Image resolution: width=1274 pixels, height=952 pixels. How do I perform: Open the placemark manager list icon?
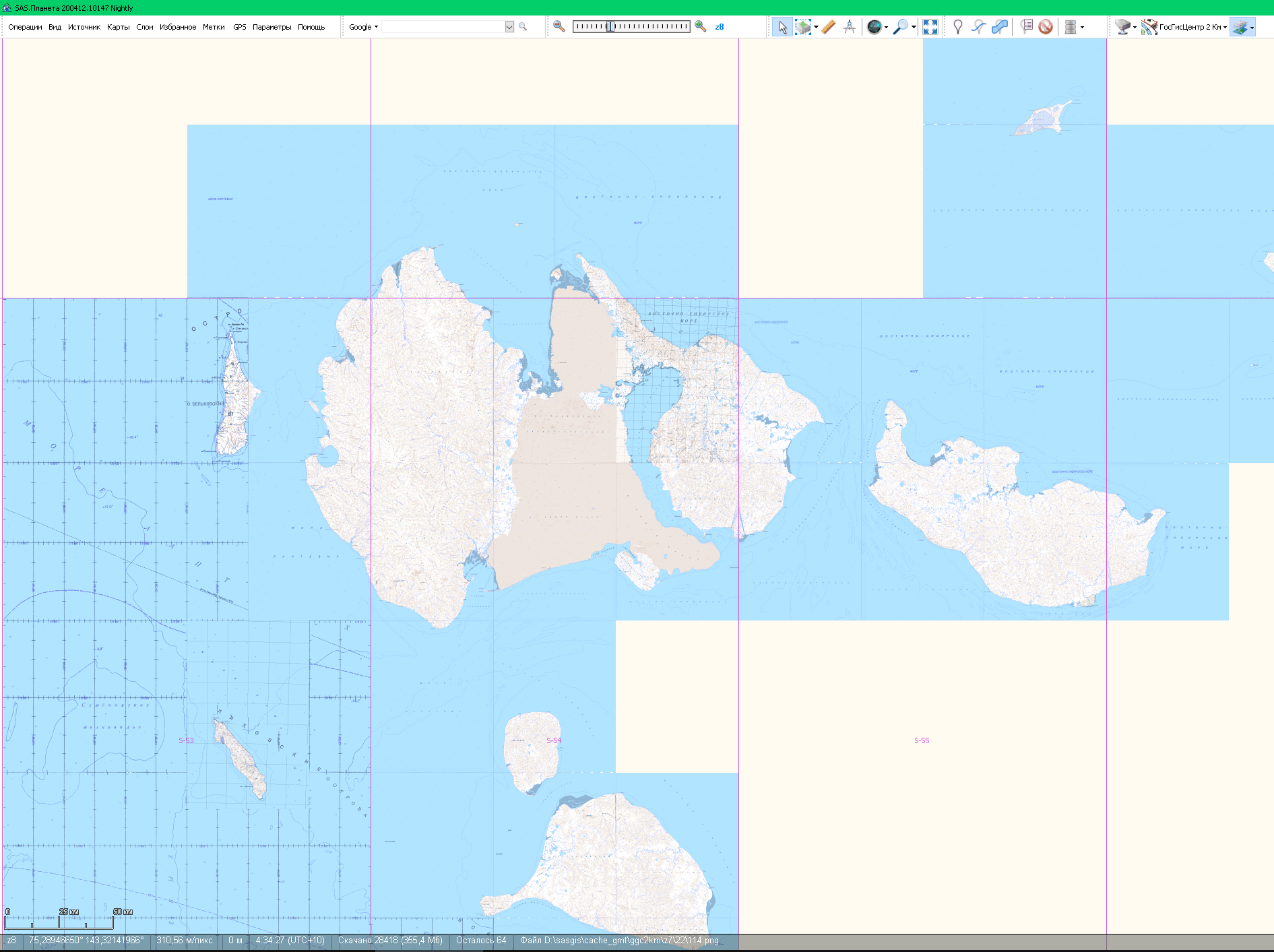click(x=1026, y=27)
